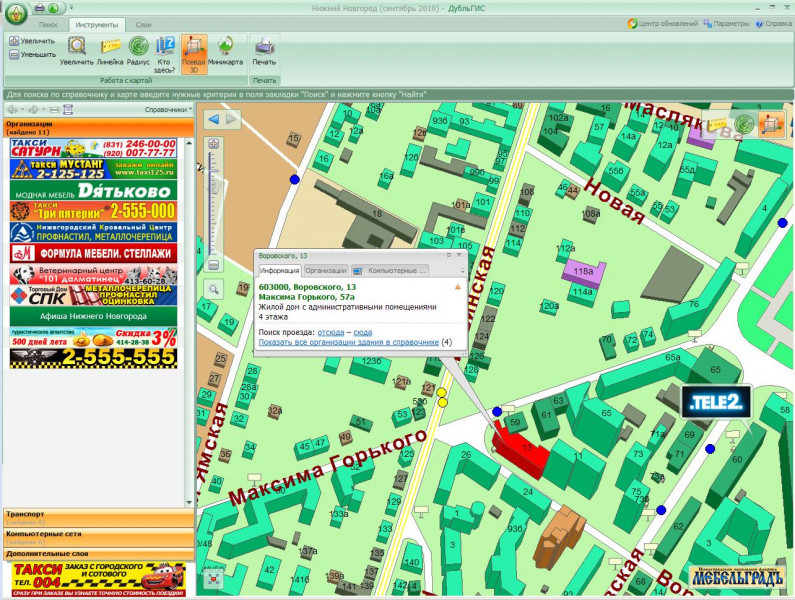
Task: Expand the Дополнительные слои section
Action: coord(99,554)
